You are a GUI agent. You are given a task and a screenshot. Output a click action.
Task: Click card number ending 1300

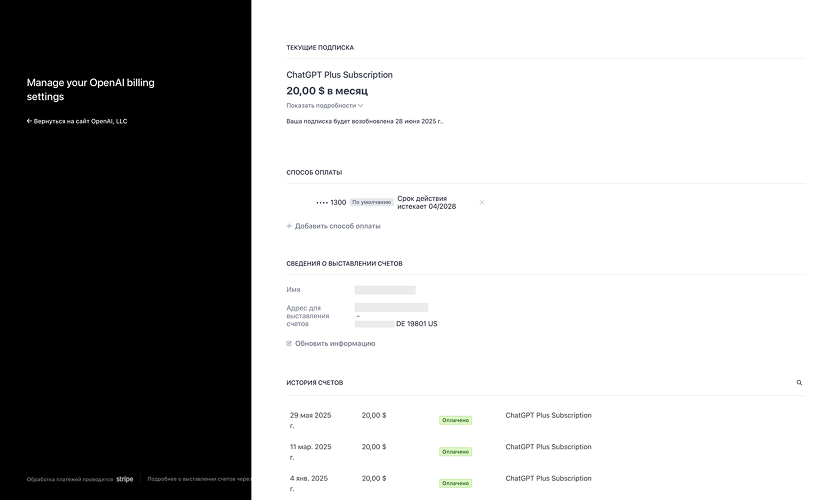click(331, 203)
